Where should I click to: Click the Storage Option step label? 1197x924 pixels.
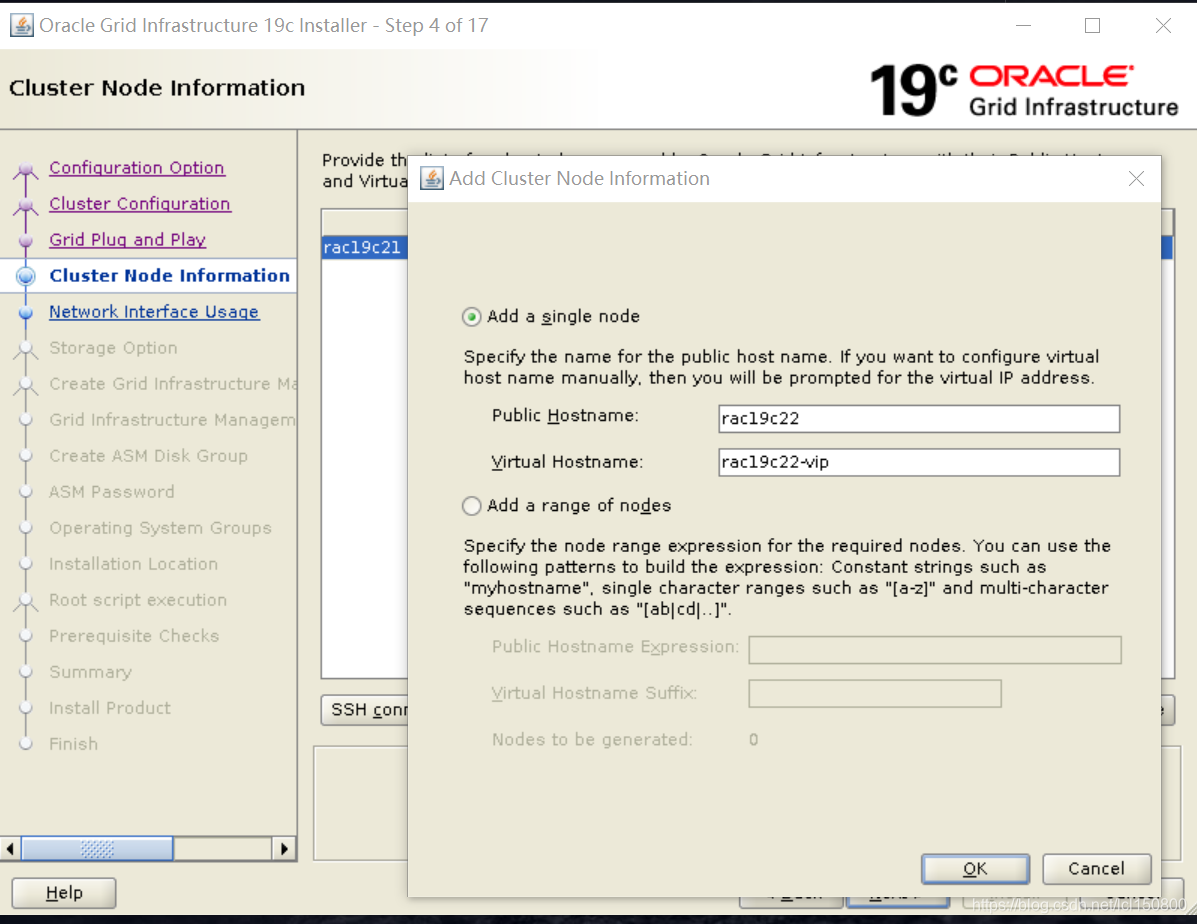click(x=113, y=347)
